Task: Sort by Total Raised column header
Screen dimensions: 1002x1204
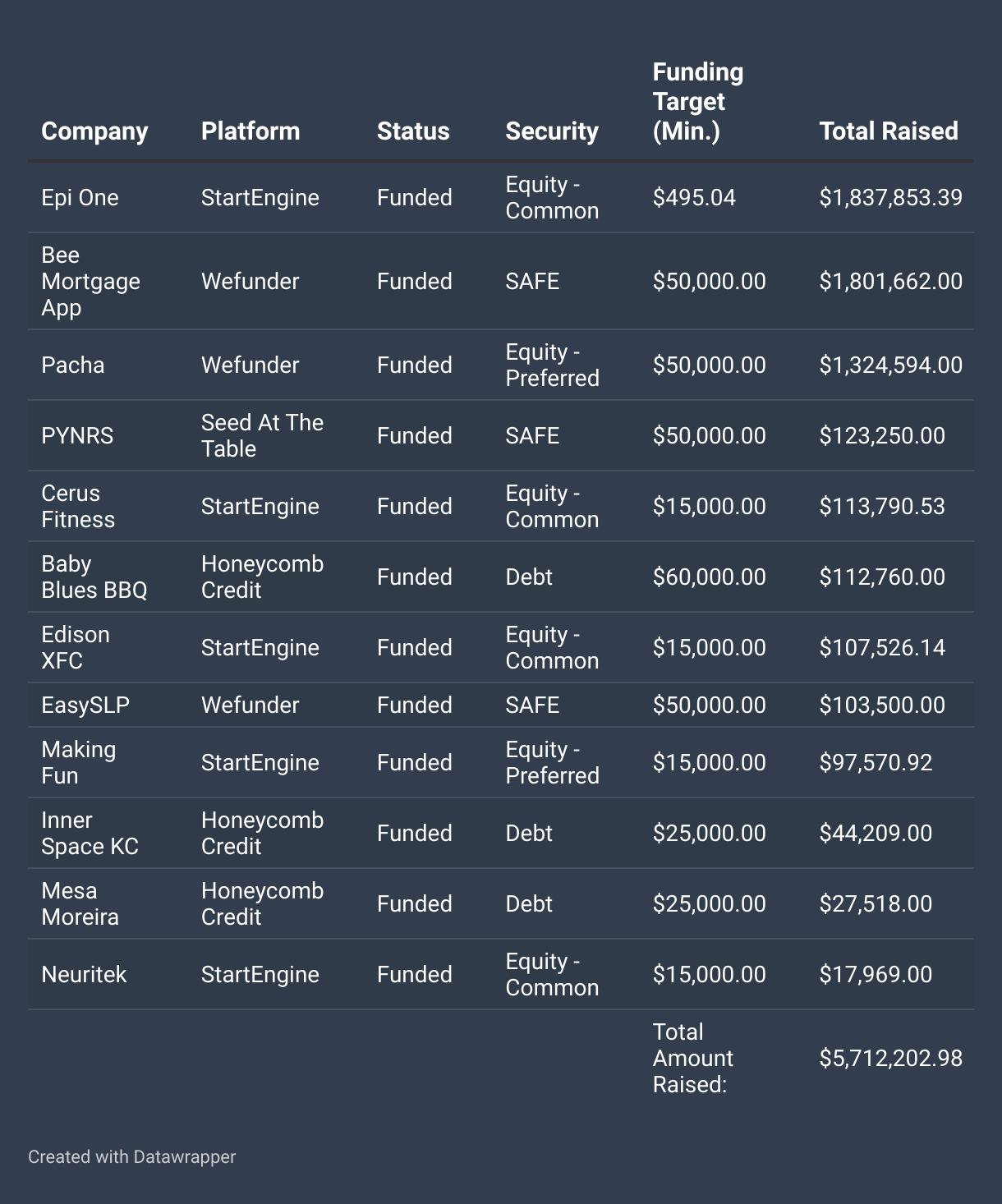Action: coord(889,131)
